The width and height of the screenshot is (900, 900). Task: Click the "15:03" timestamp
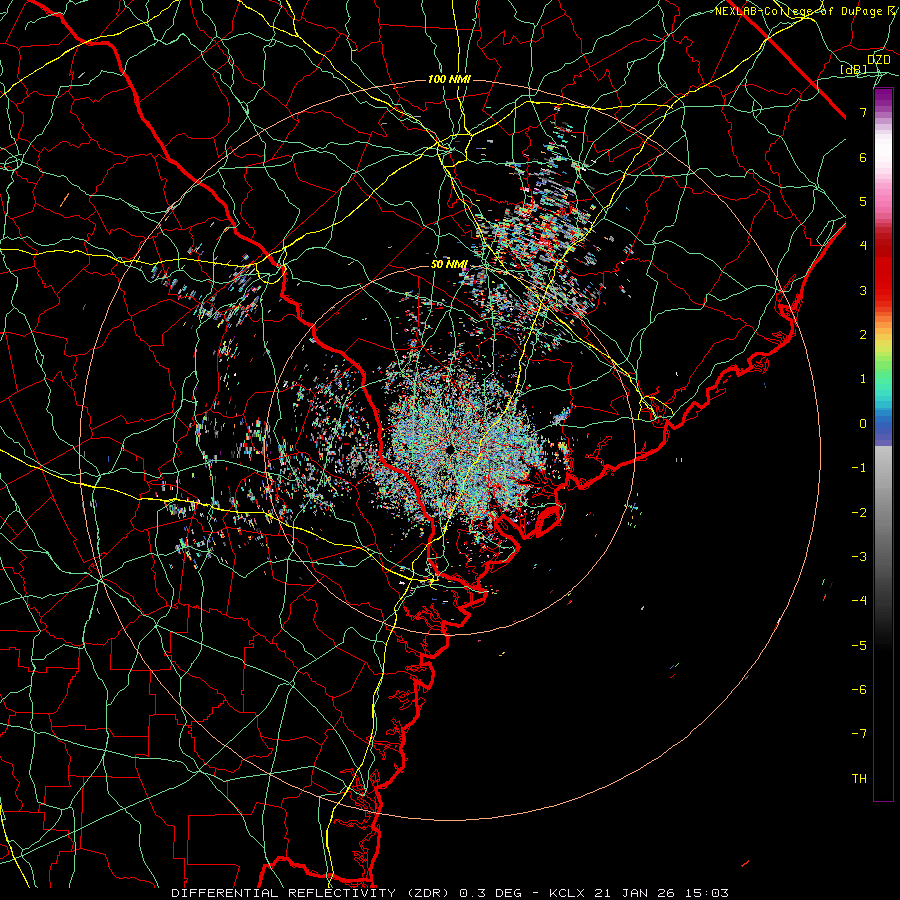(707, 893)
